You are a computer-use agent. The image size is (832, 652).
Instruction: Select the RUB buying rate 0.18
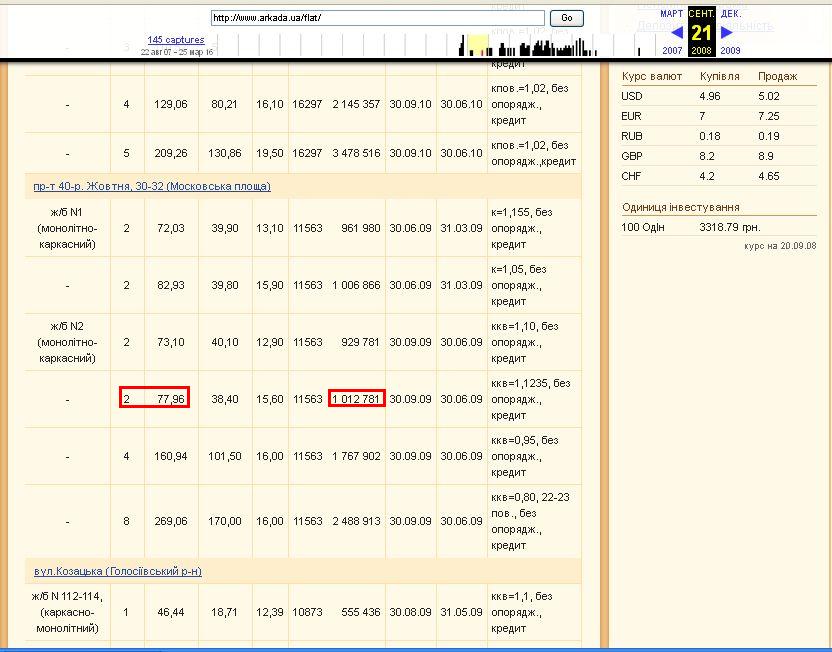[x=710, y=136]
